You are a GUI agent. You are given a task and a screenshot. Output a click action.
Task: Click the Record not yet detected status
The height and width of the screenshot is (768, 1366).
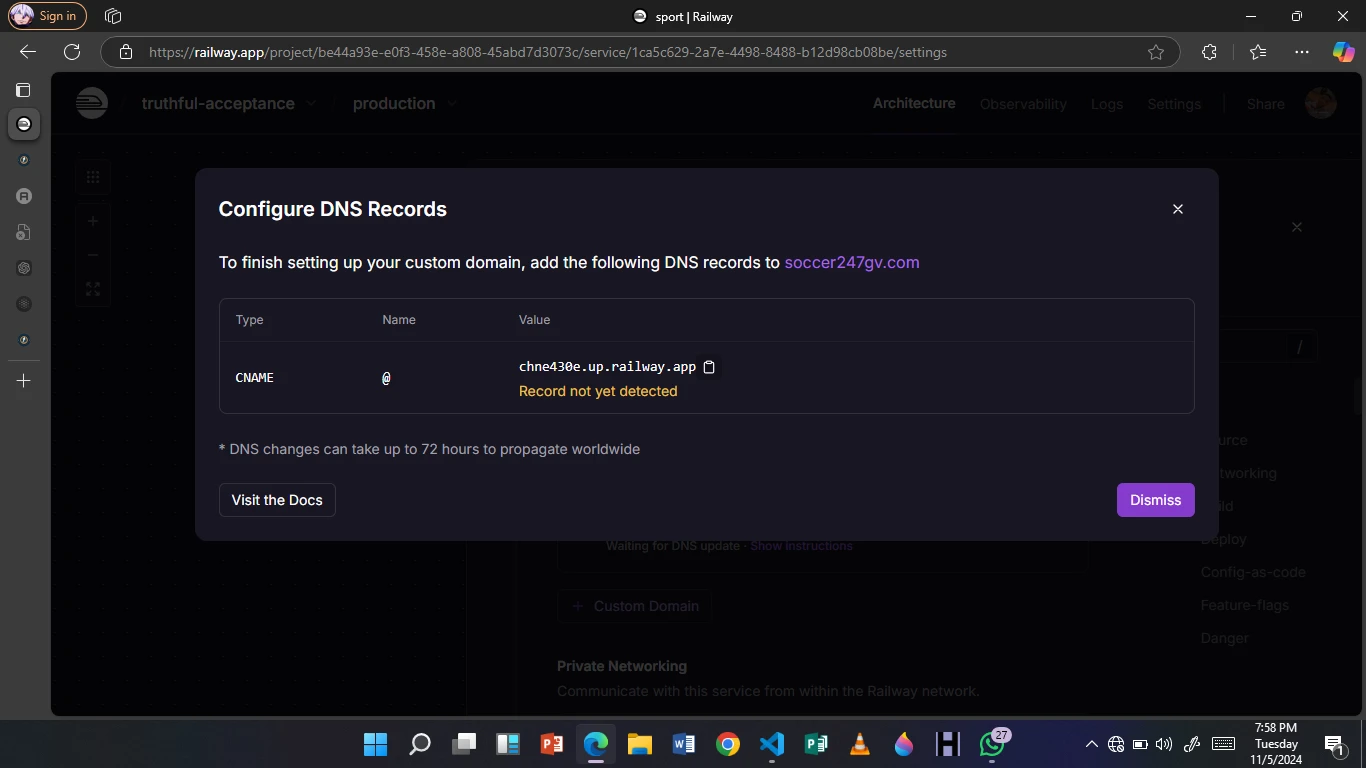coord(598,391)
